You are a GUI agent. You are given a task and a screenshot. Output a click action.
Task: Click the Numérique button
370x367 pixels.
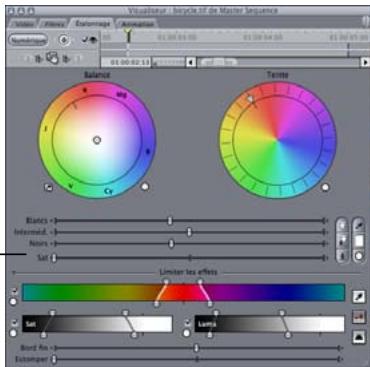(28, 40)
